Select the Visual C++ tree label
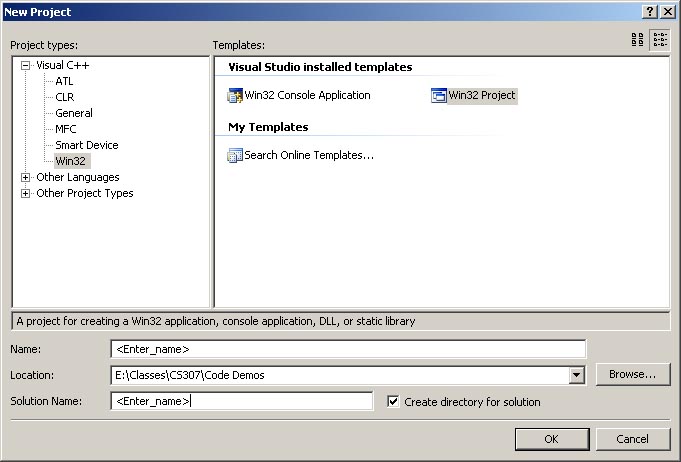 coord(63,66)
